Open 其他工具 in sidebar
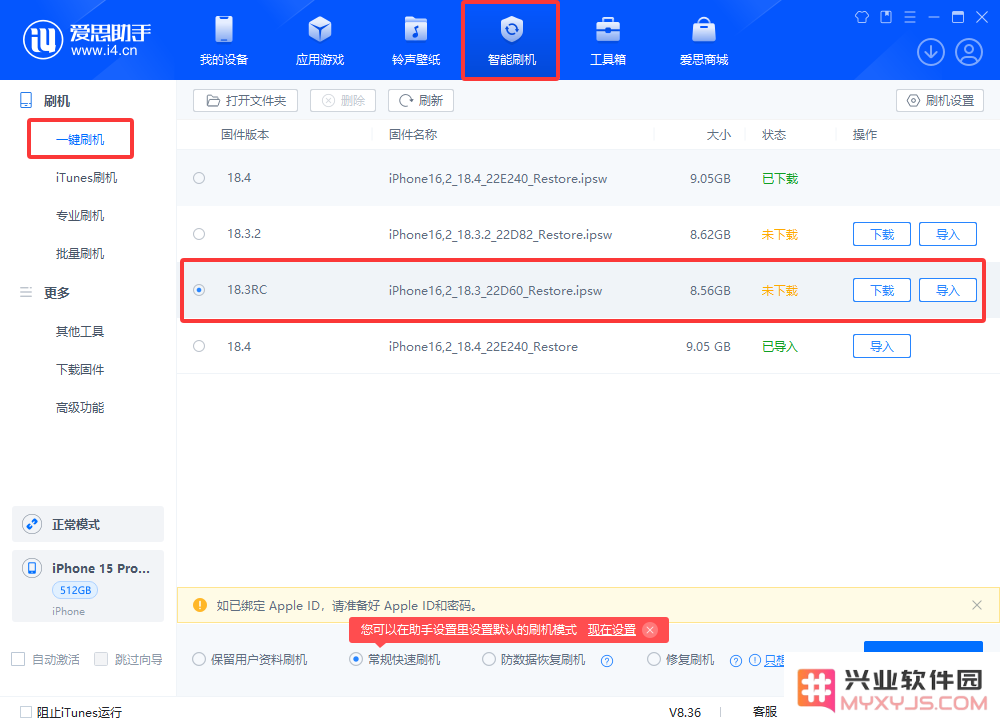Screen dimensions: 1000x727 [80, 332]
